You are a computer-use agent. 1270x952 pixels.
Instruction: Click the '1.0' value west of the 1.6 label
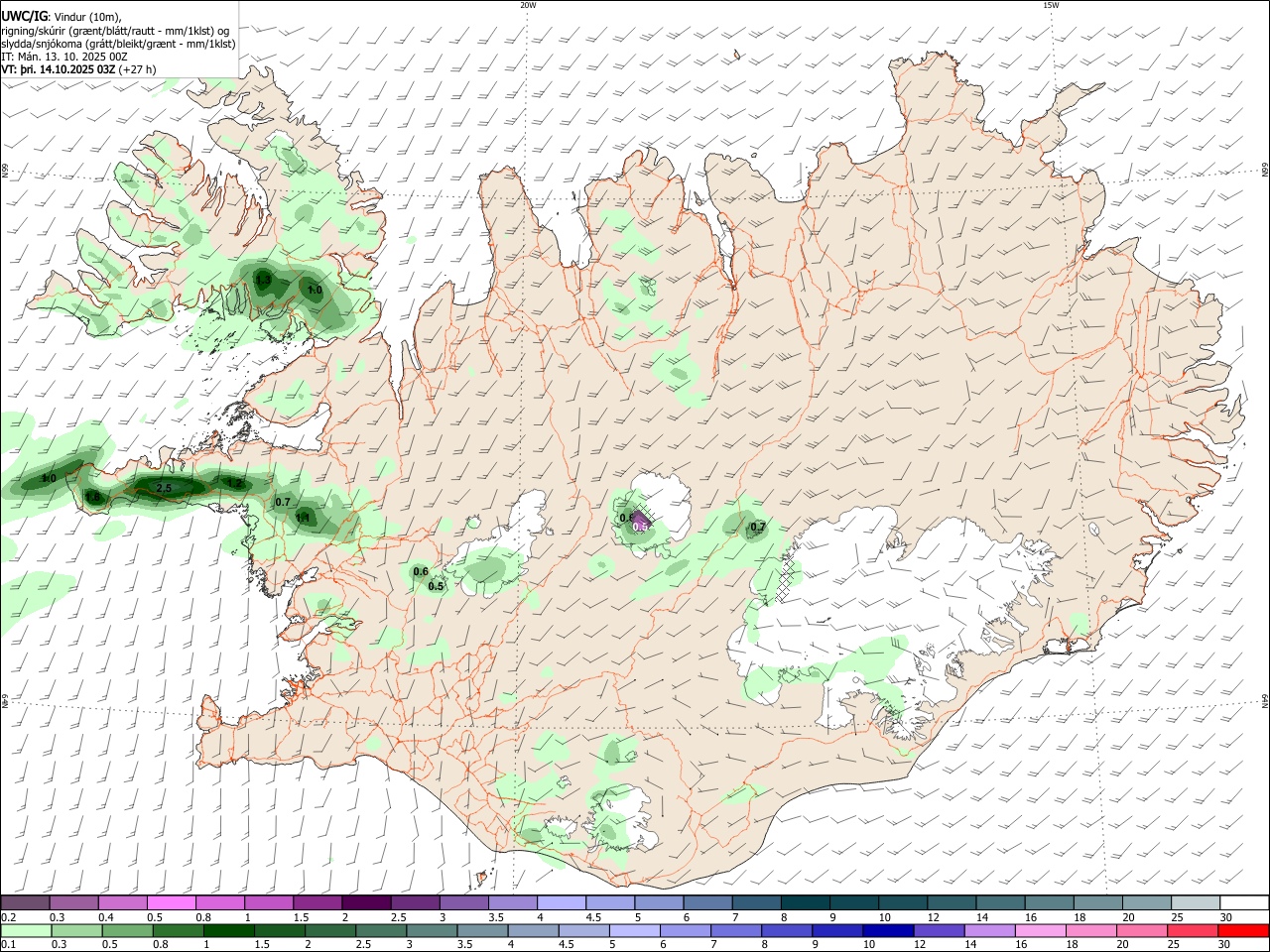tap(48, 479)
